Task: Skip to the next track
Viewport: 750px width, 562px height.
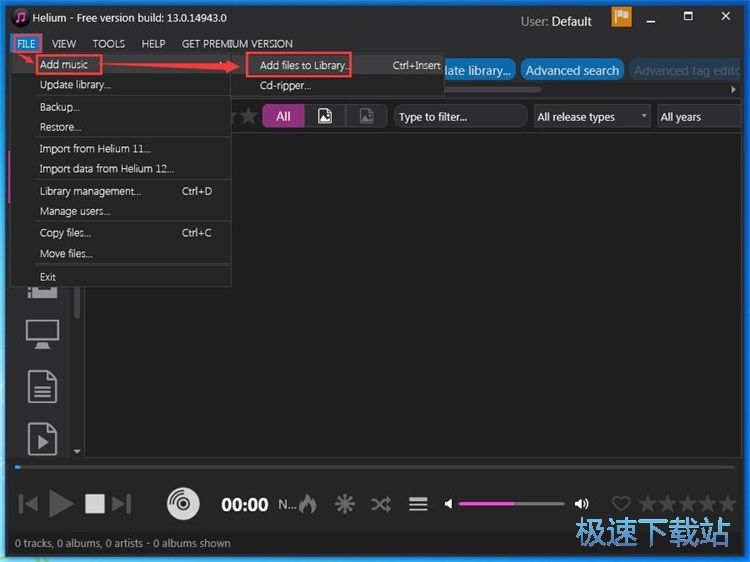Action: [122, 504]
